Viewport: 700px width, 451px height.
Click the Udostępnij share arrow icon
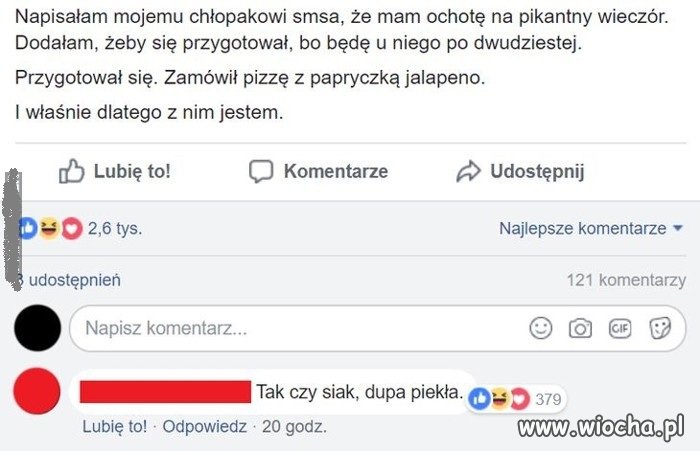(468, 171)
